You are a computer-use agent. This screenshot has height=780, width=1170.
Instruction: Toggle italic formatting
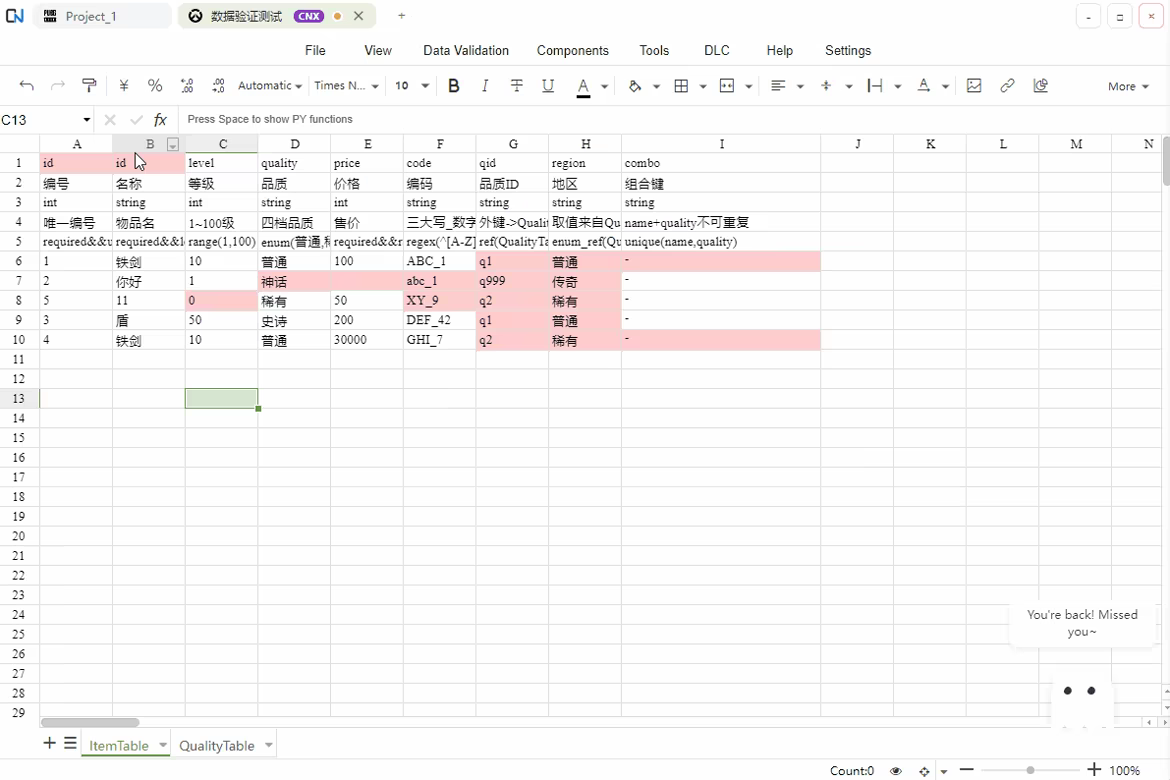(485, 86)
